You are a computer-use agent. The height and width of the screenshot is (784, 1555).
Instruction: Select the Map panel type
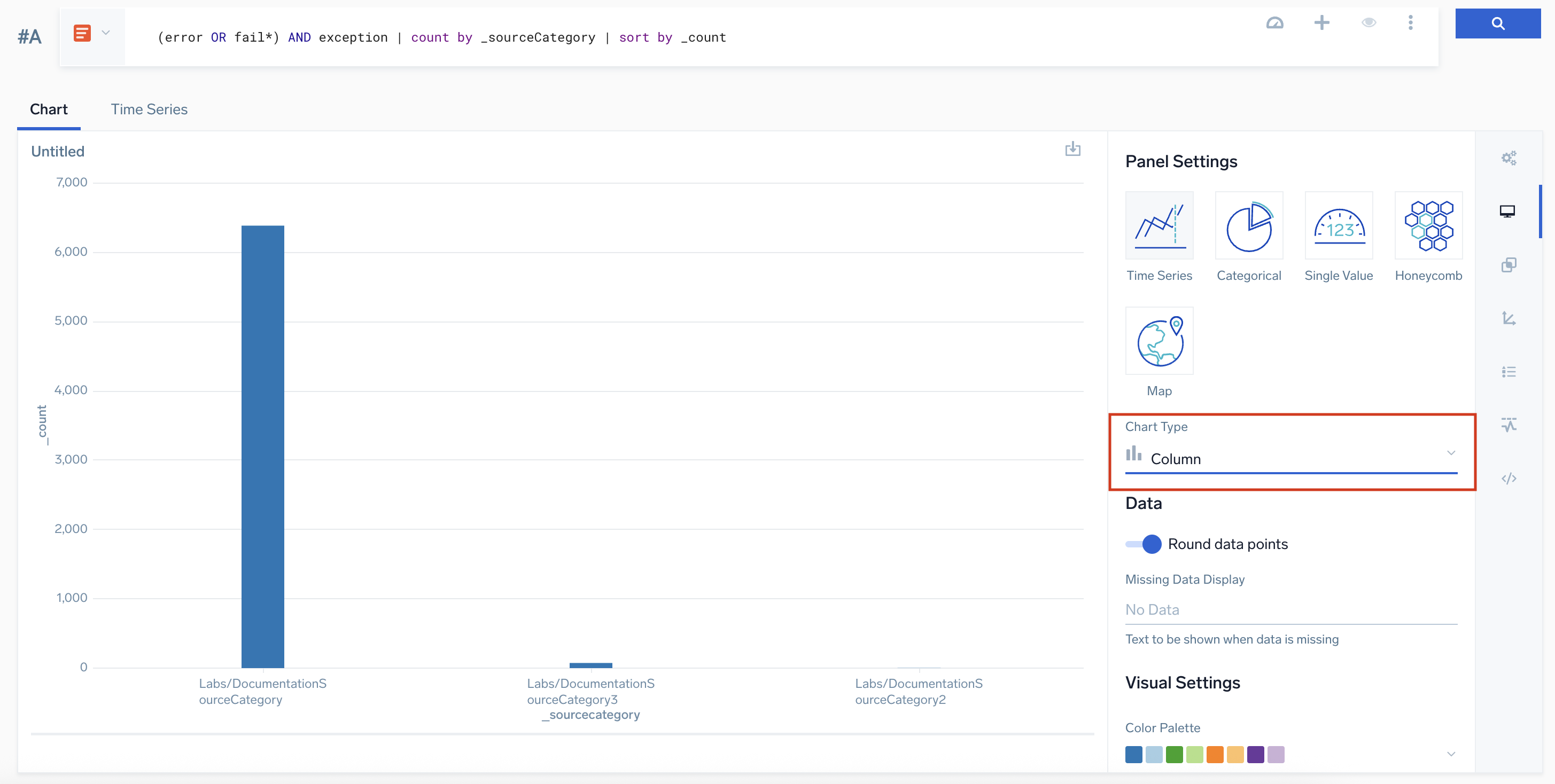pos(1159,341)
